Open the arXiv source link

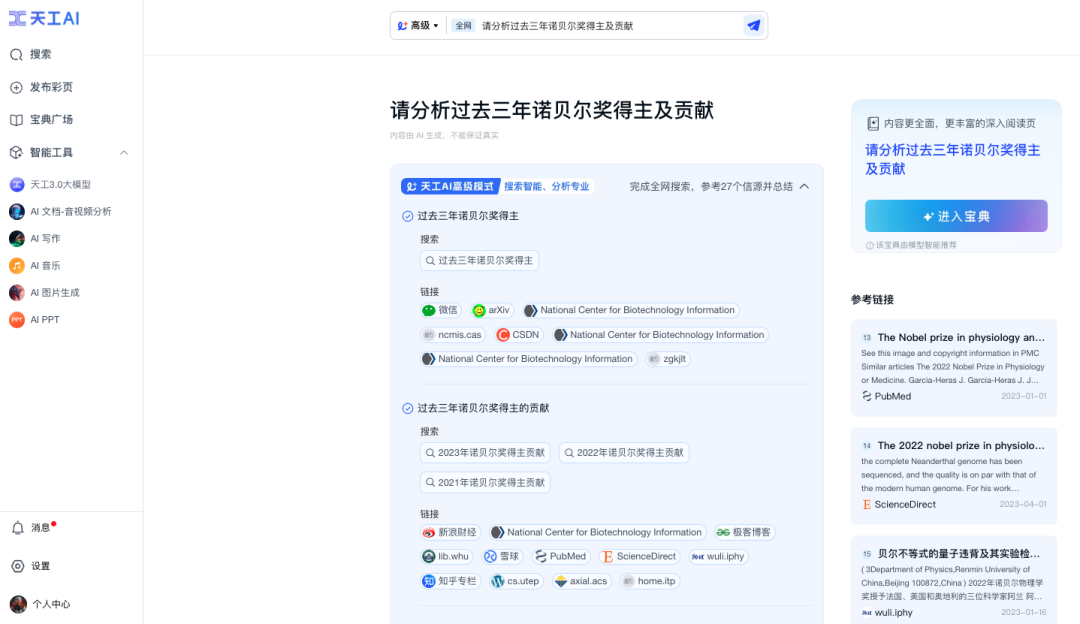point(492,310)
